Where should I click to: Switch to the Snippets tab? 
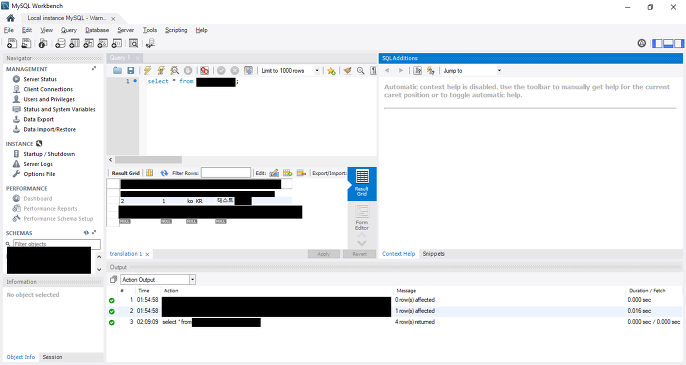[434, 254]
